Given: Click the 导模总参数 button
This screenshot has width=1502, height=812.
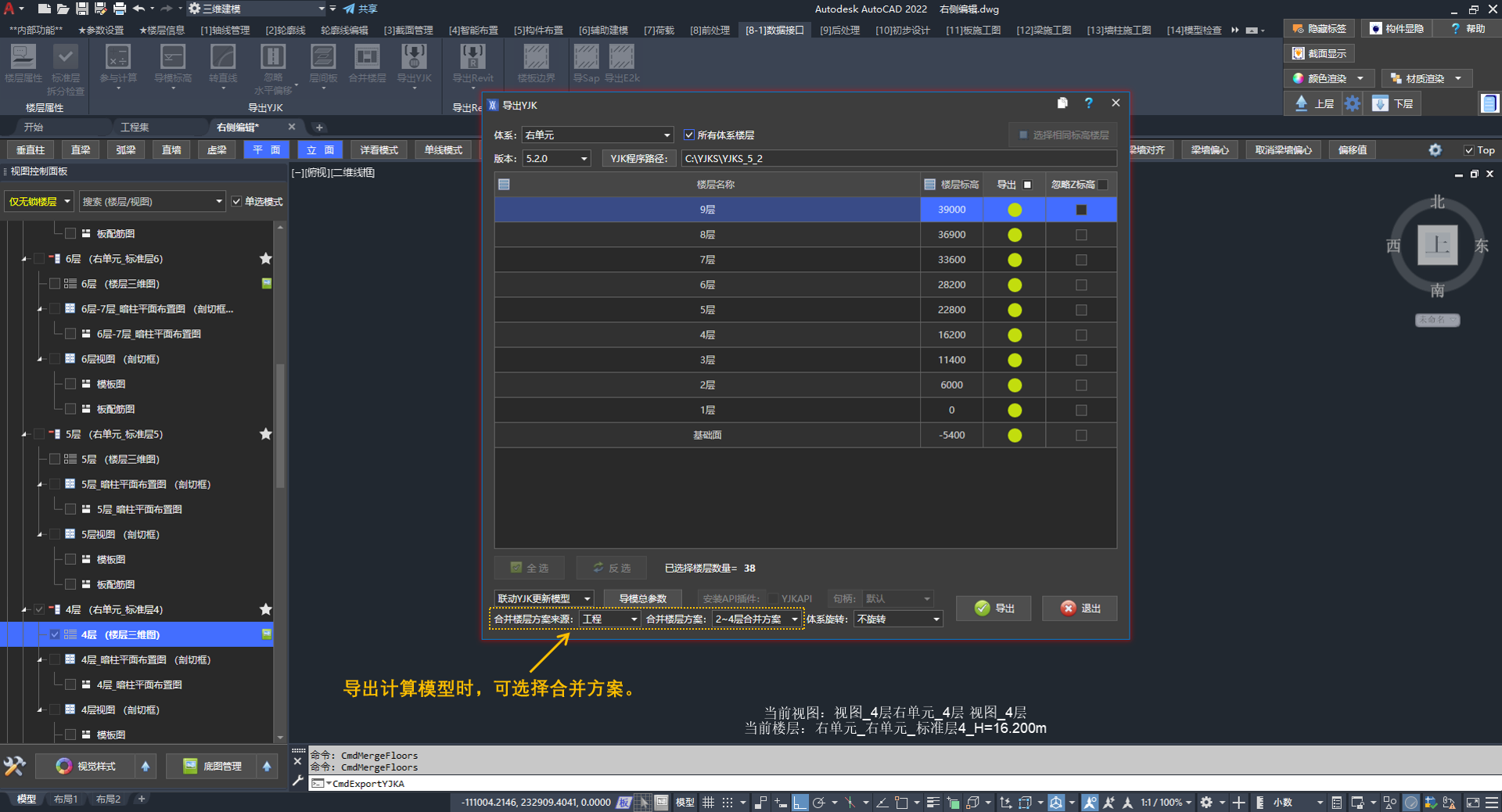Looking at the screenshot, I should point(642,598).
